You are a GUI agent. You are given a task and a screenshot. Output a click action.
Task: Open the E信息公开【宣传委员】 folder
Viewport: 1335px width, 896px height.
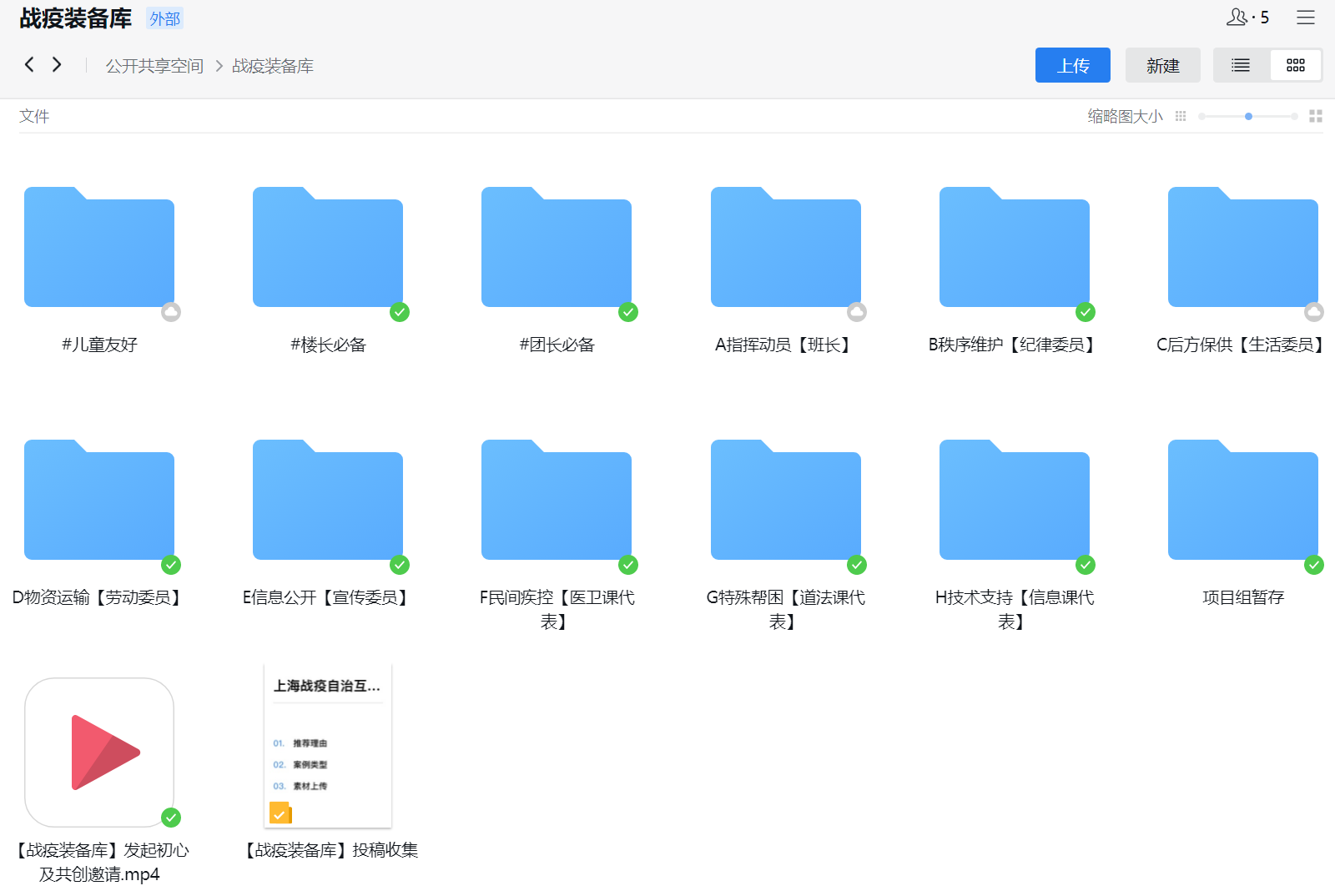[x=328, y=500]
